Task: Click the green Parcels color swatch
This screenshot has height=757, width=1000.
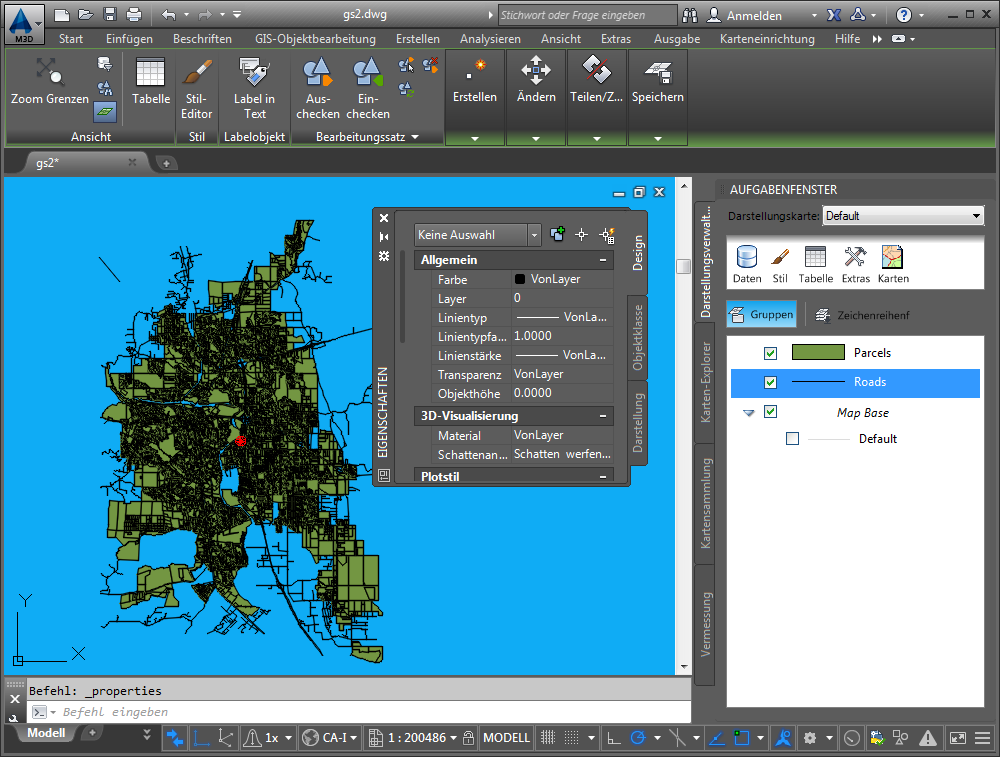Action: click(x=818, y=353)
